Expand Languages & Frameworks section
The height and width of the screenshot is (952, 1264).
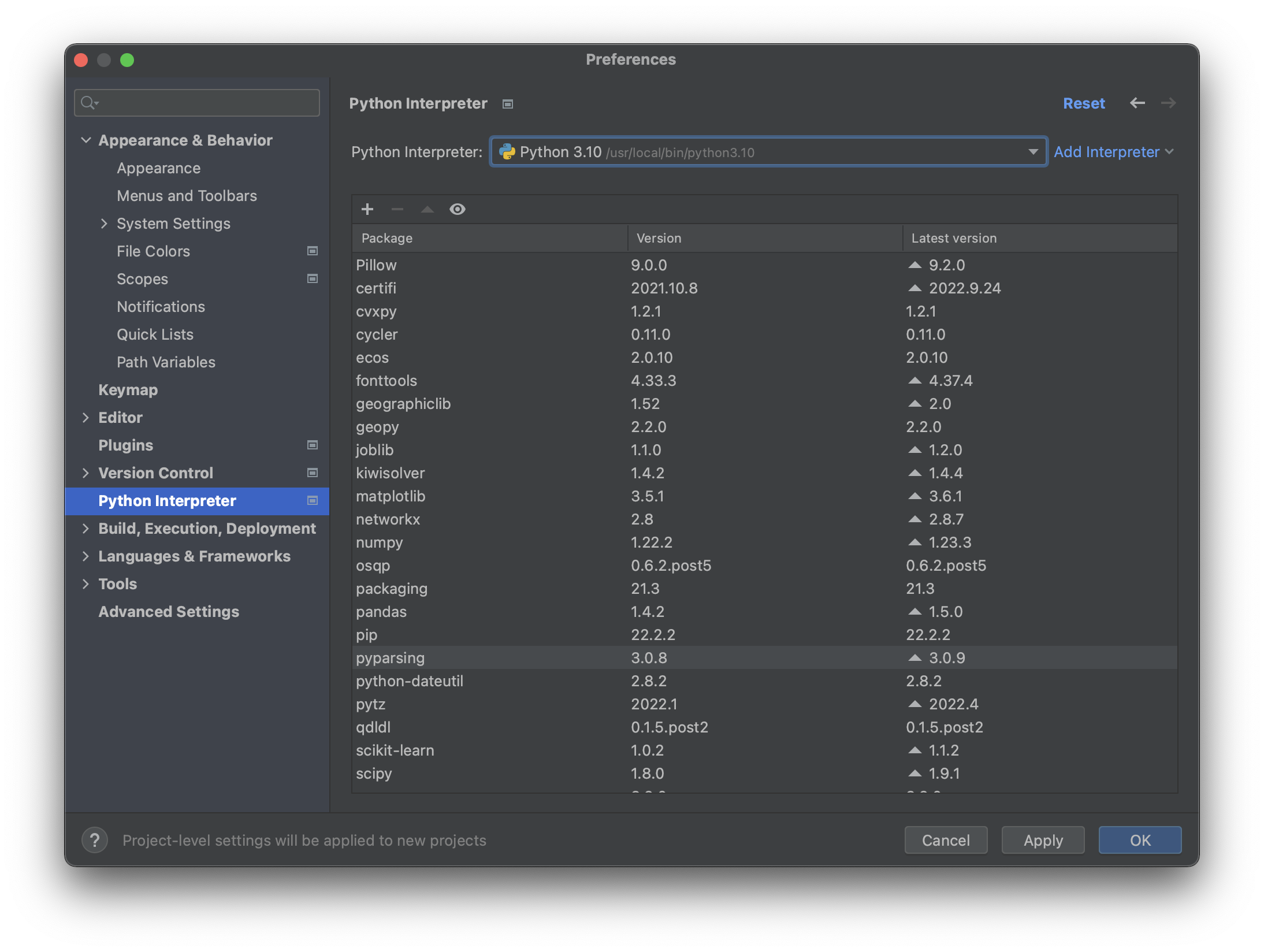pos(85,556)
